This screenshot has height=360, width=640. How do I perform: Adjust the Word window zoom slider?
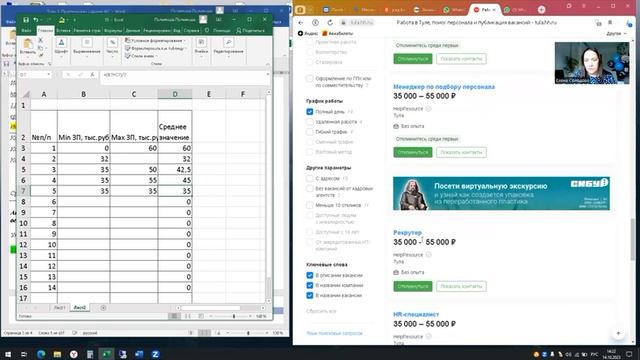coord(248,333)
